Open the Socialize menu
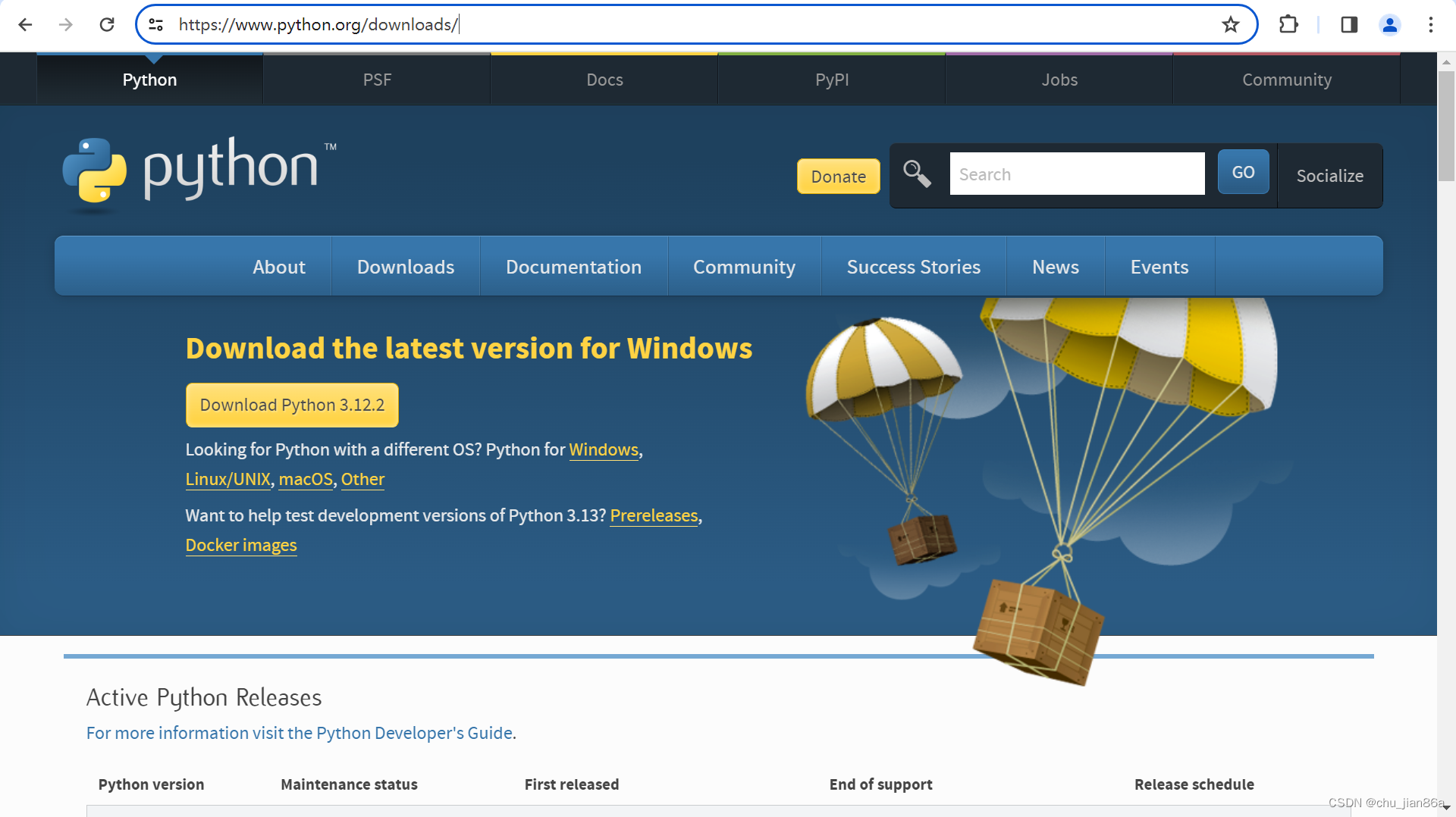Screen dimensions: 1456x817 (x=1330, y=175)
